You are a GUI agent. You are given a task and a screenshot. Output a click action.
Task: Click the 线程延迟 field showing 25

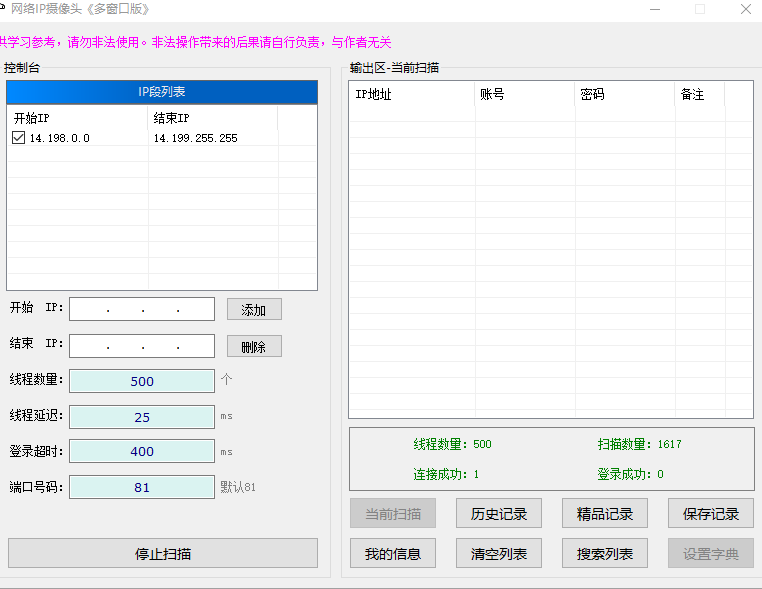[x=142, y=417]
